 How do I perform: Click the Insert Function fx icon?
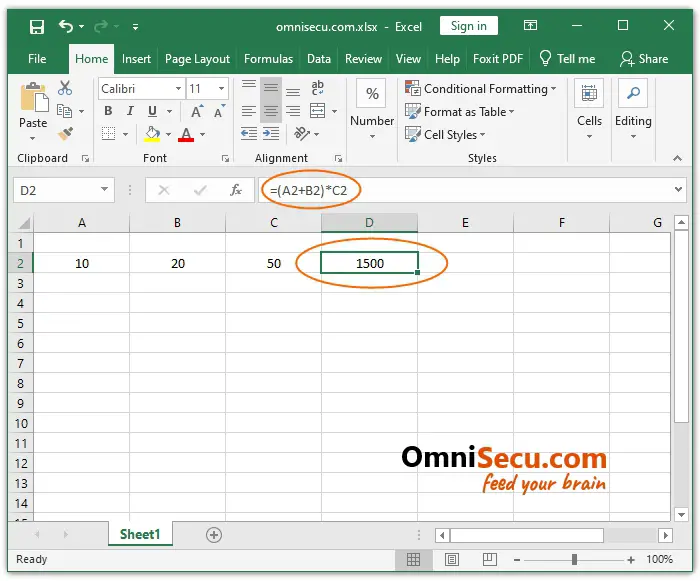pyautogui.click(x=236, y=190)
